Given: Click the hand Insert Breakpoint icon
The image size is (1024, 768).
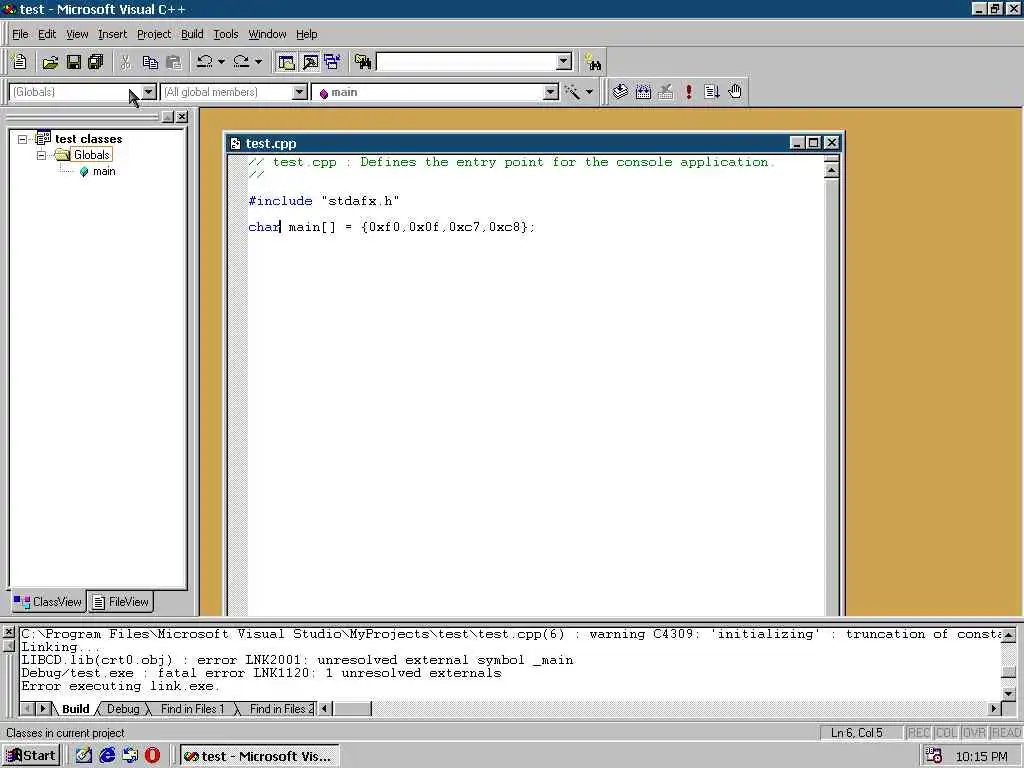Looking at the screenshot, I should click(x=735, y=92).
